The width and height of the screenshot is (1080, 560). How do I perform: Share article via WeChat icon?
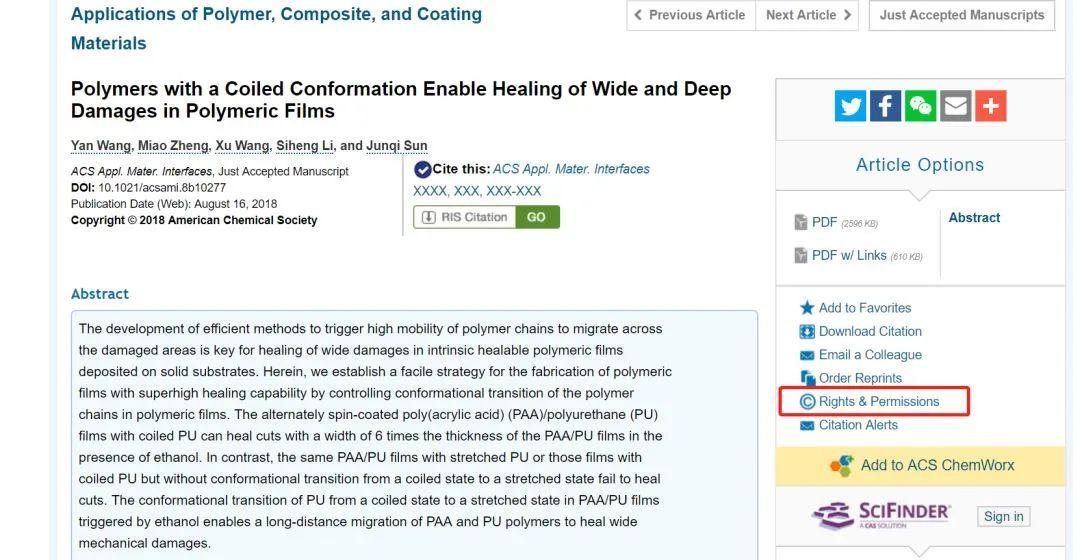[x=920, y=106]
